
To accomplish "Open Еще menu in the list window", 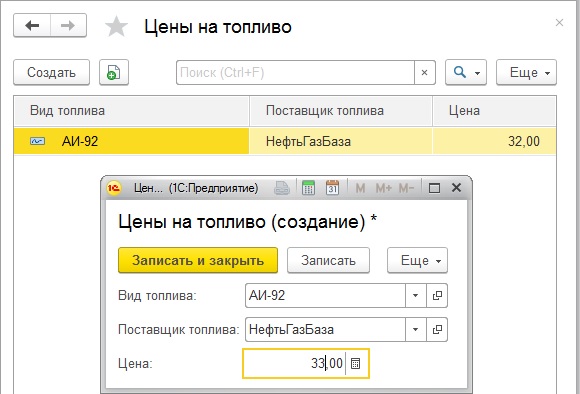I will pos(526,72).
